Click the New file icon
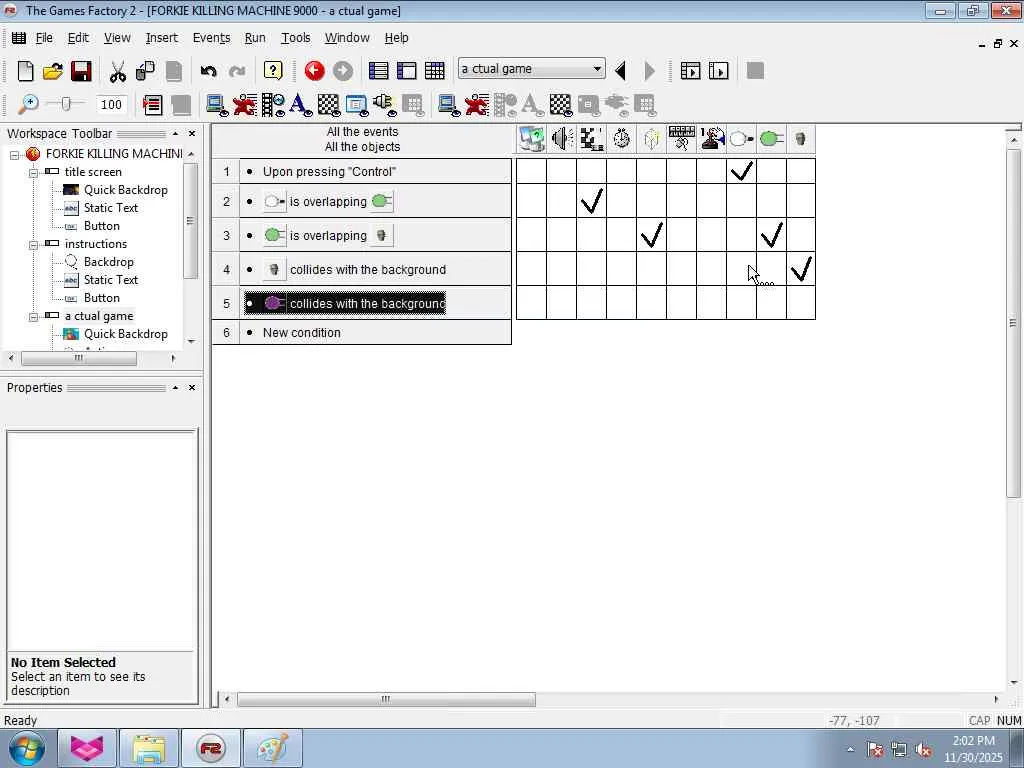Image resolution: width=1024 pixels, height=768 pixels. pyautogui.click(x=25, y=71)
